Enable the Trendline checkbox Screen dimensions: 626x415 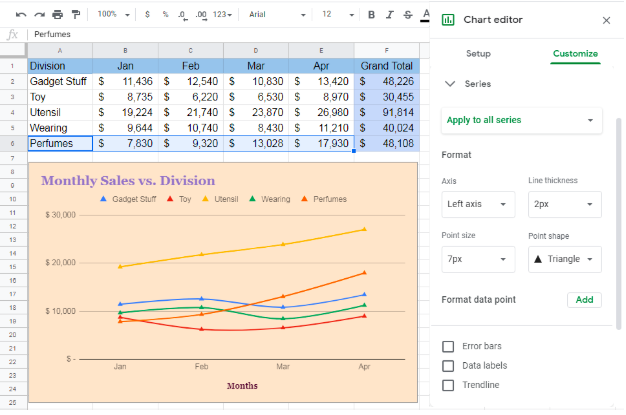(448, 385)
